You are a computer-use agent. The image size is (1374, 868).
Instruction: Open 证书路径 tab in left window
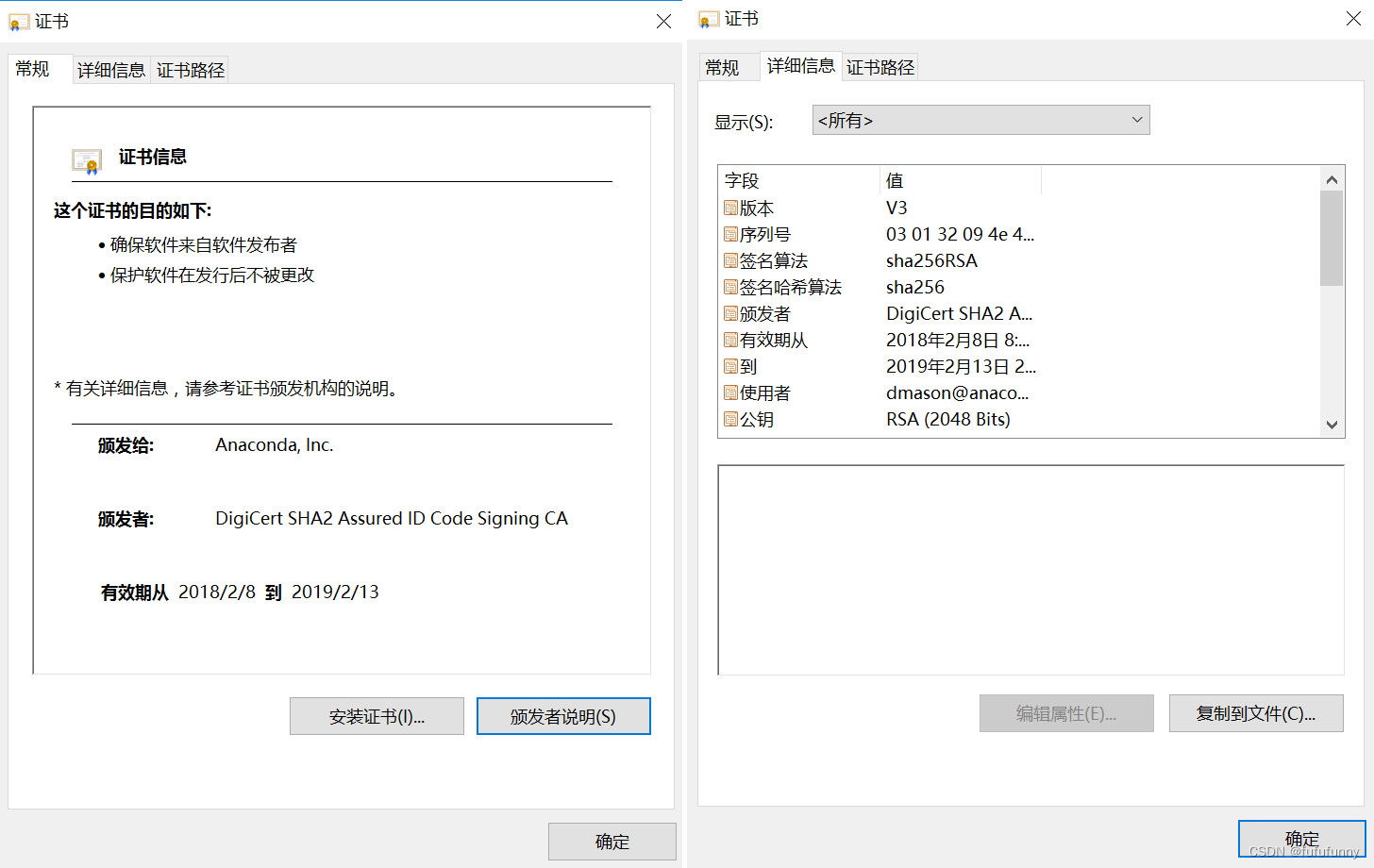(x=190, y=70)
